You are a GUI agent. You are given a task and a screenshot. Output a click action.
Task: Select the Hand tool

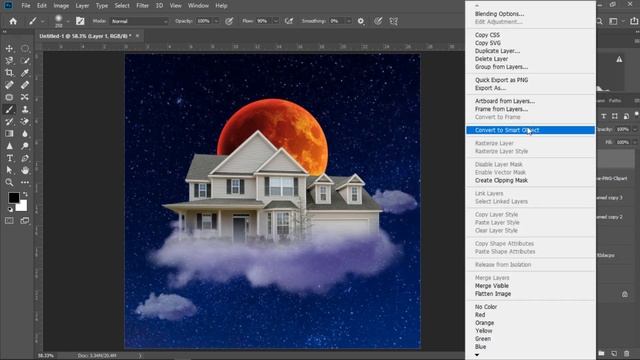click(x=25, y=170)
